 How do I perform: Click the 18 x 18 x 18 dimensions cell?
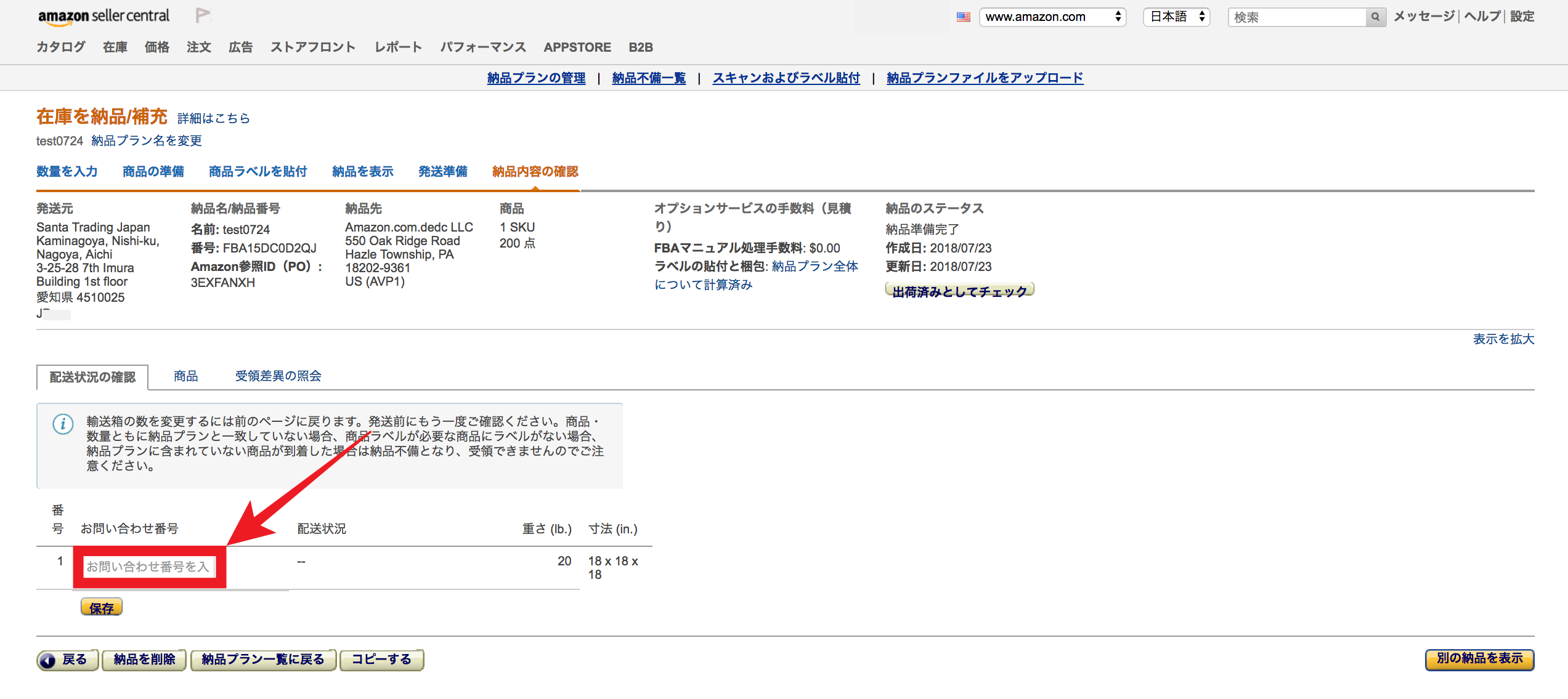(613, 568)
